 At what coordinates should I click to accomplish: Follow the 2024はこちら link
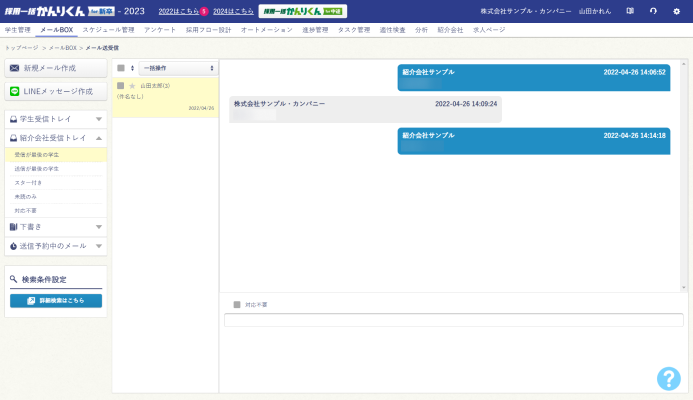232,11
